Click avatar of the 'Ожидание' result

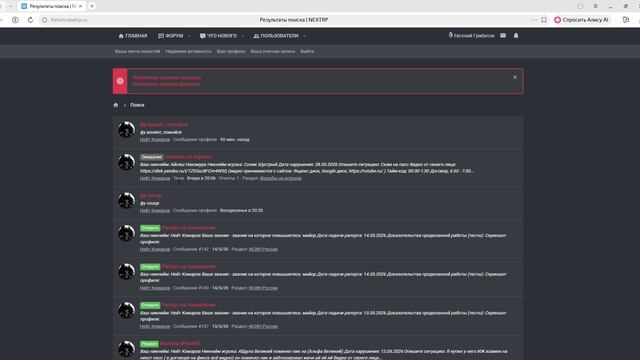coord(127,162)
